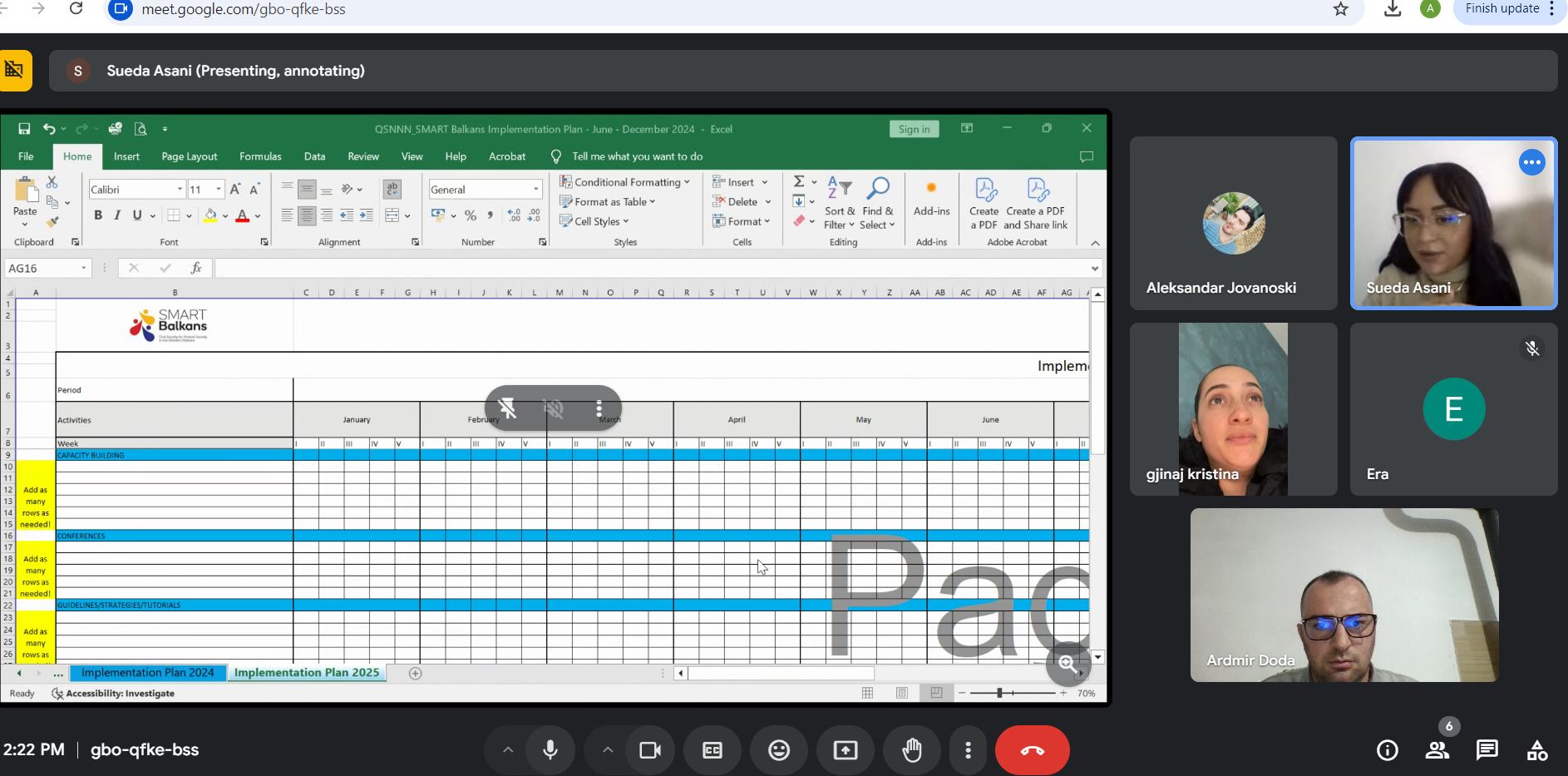Expand audio settings arrow beside microphone

(508, 750)
